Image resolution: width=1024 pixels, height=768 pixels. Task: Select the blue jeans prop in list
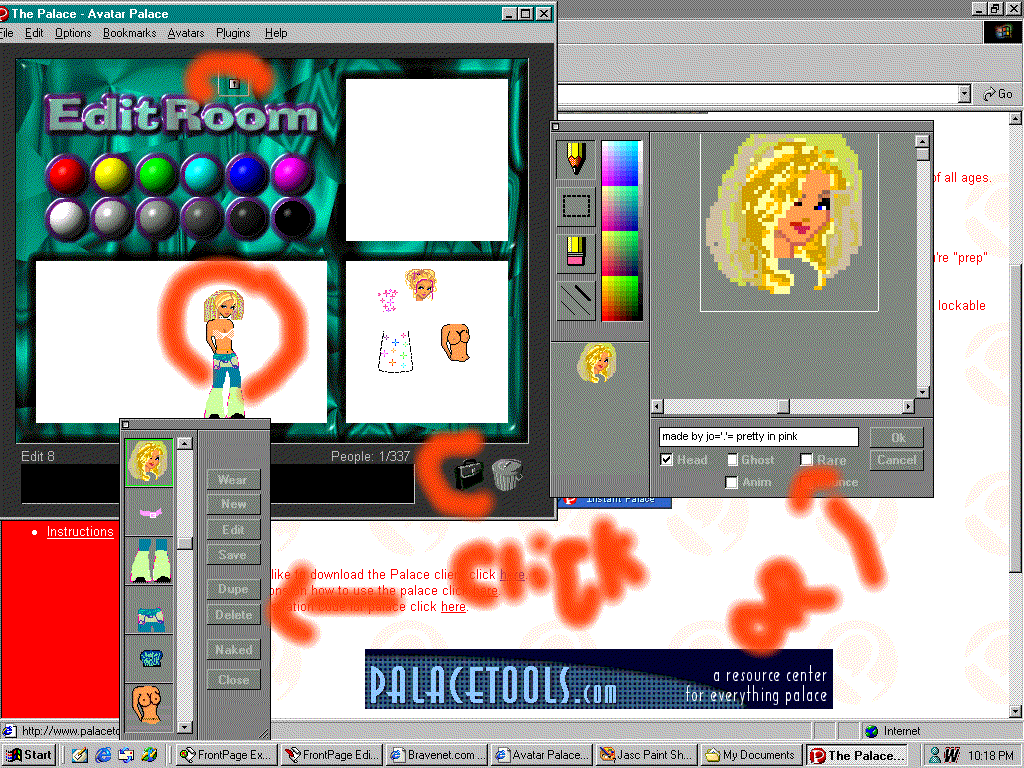point(149,611)
